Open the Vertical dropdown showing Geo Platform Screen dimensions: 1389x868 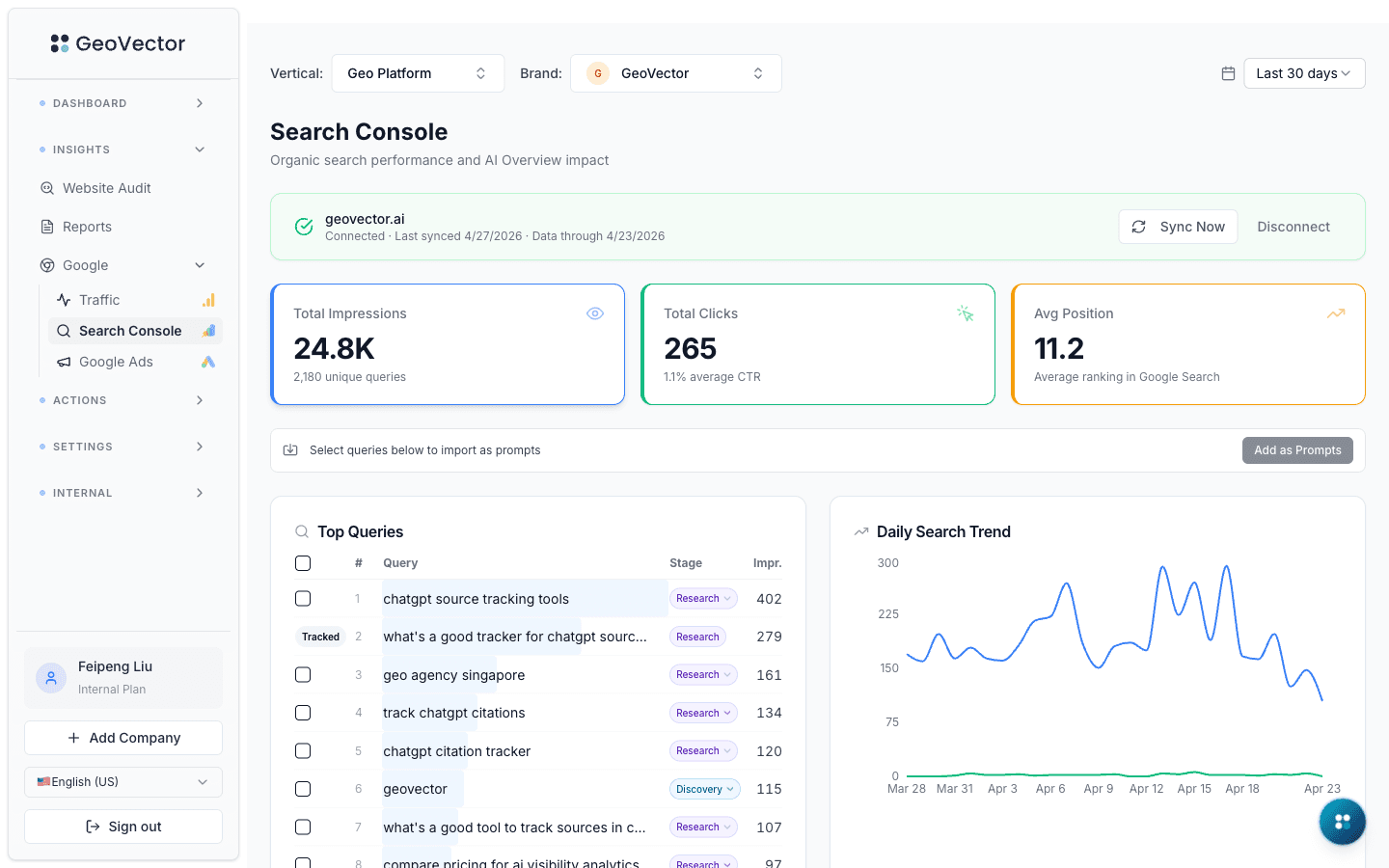point(418,72)
